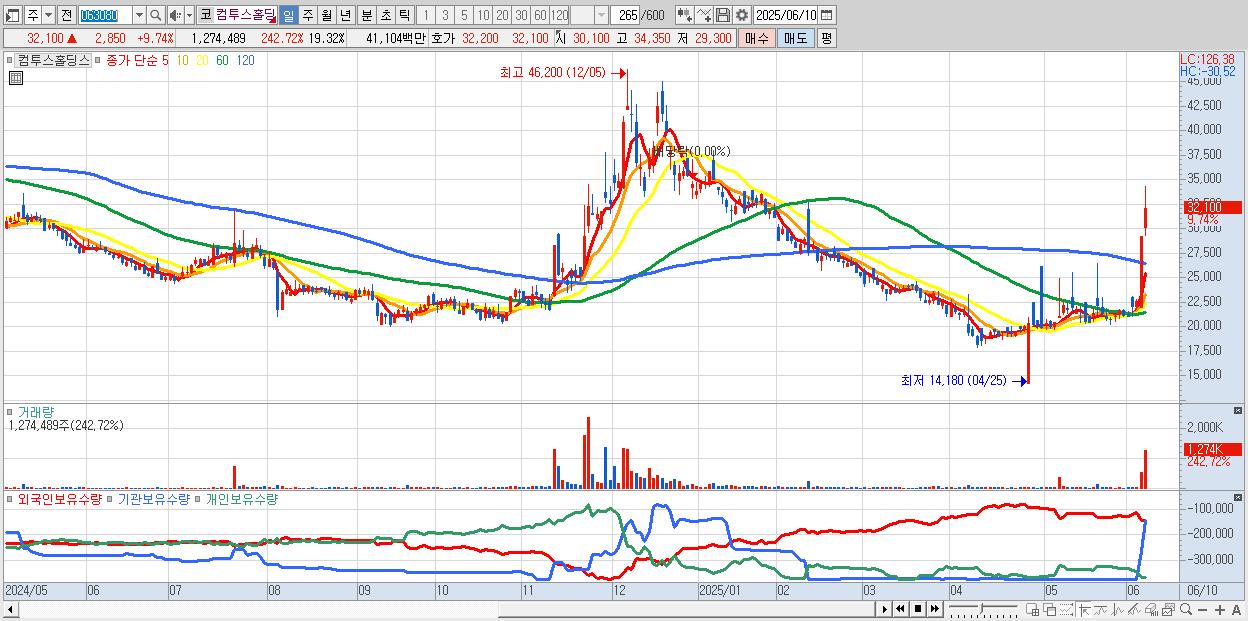Image resolution: width=1248 pixels, height=621 pixels.
Task: Toggle the small square before 컴투스홀딩스 legend
Action: [x=12, y=60]
